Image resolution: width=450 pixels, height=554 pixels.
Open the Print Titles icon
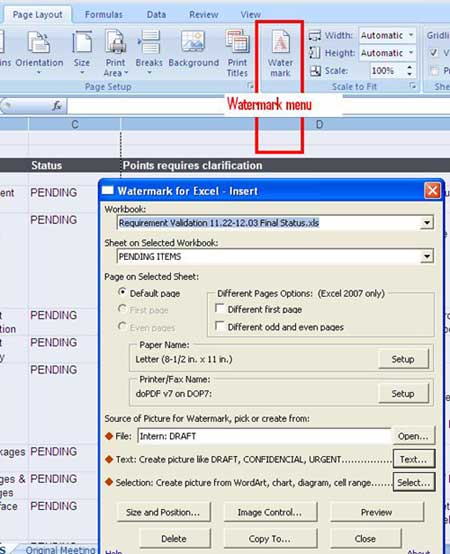pos(237,42)
